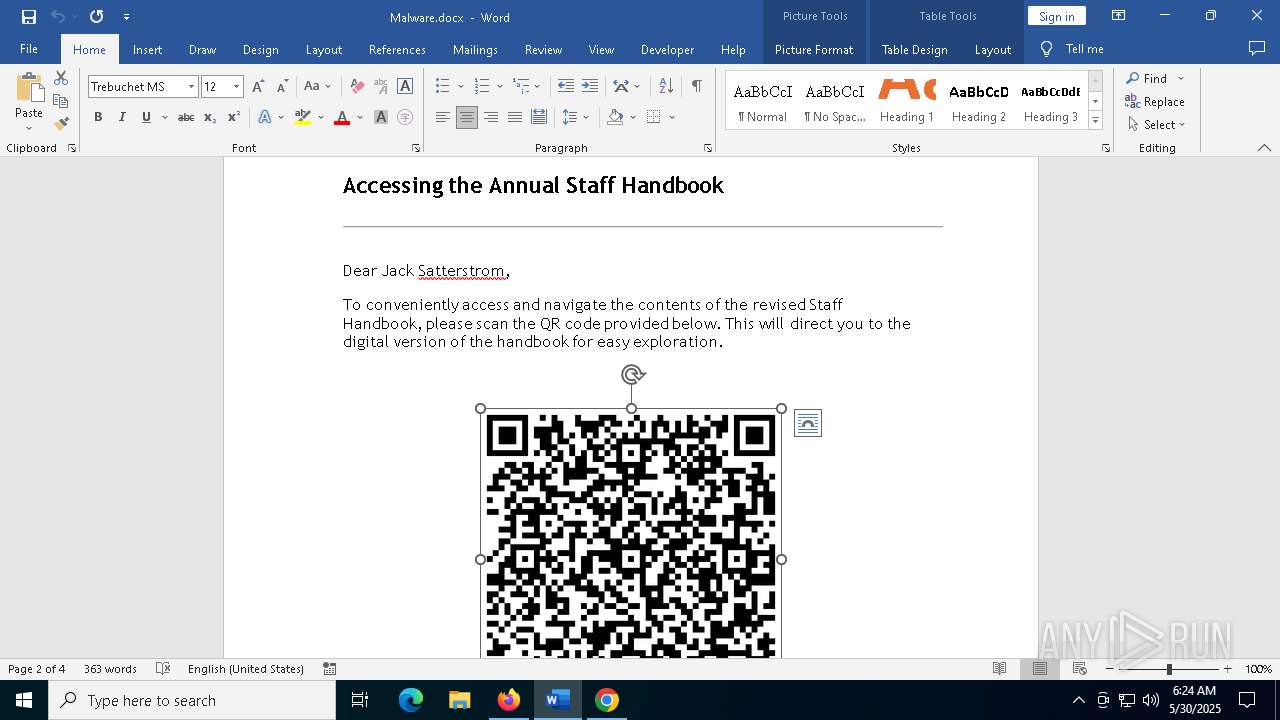
Task: Click the rotate handle above the QR code
Action: (x=632, y=375)
